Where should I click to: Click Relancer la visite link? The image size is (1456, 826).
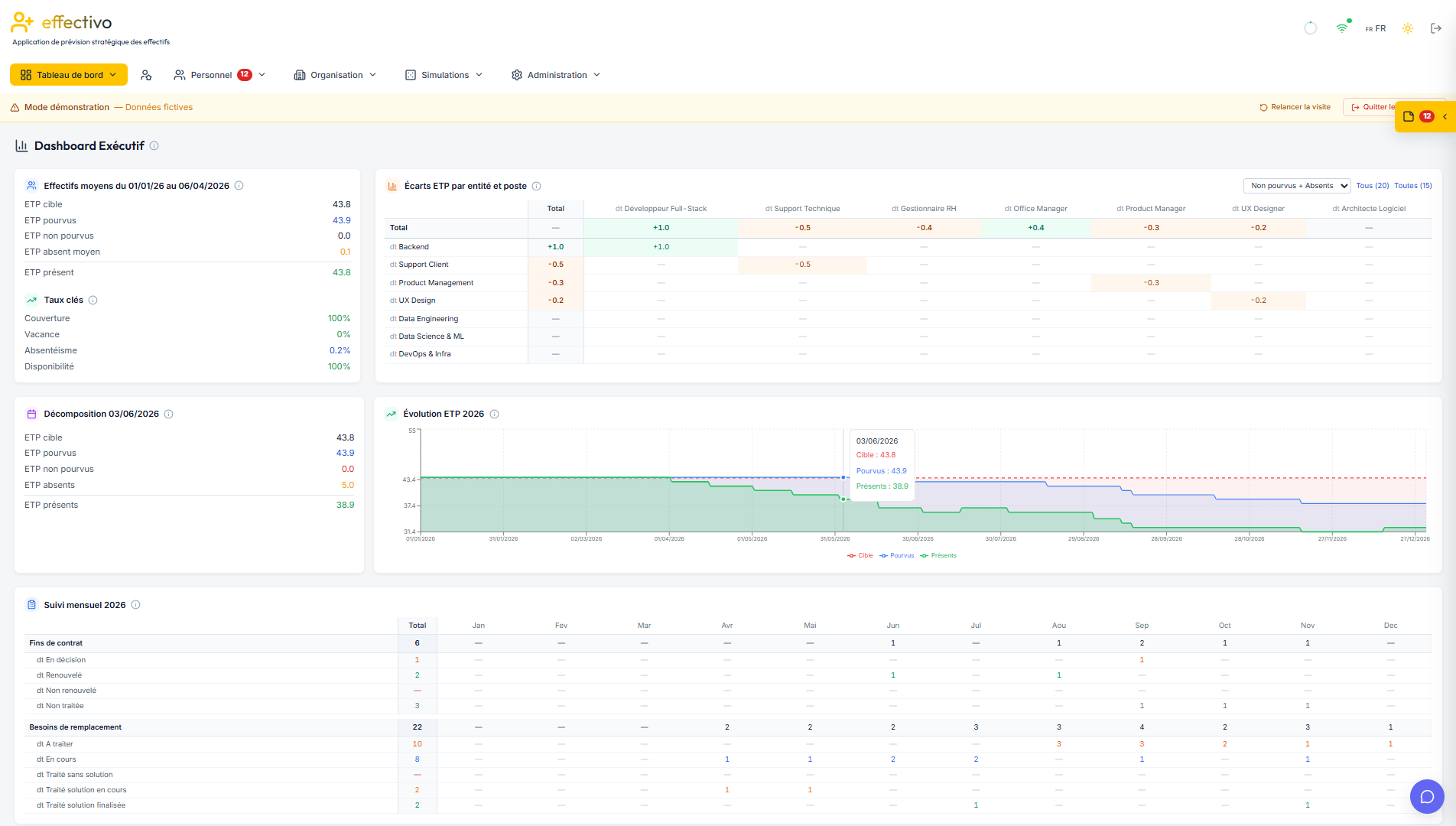point(1295,107)
